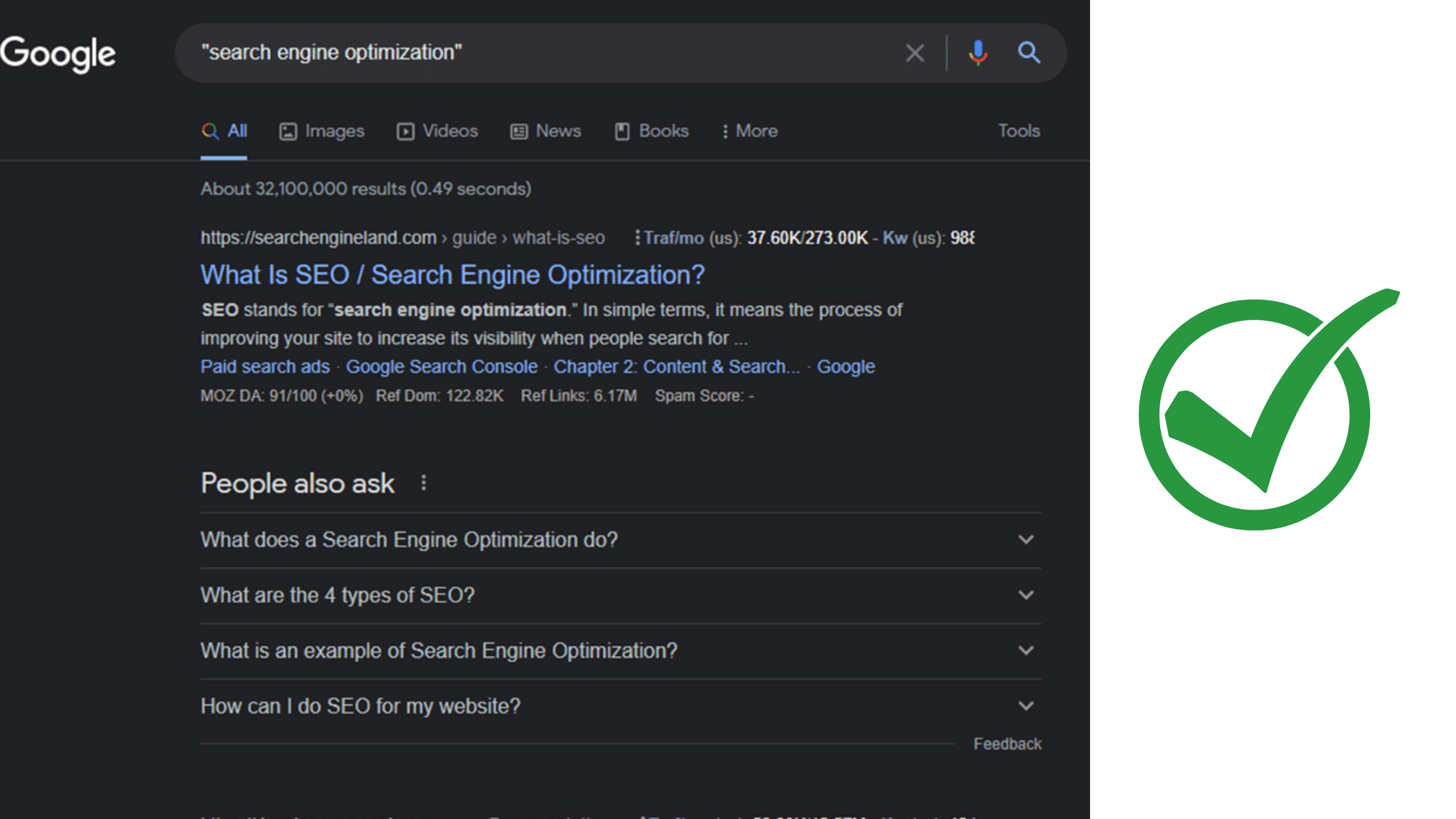Viewport: 1456px width, 819px height.
Task: Click the "About 32,100,000 results" stats text
Action: click(366, 189)
